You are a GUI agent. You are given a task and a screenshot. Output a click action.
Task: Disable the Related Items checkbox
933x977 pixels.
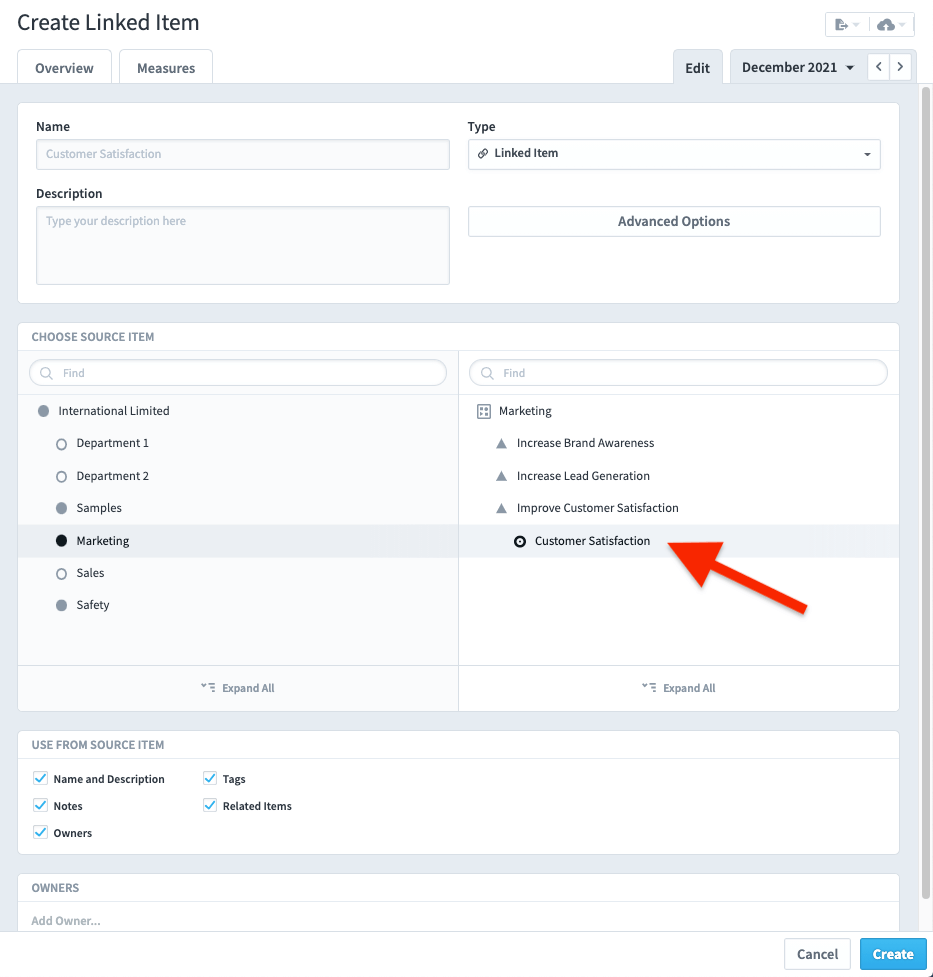tap(210, 805)
